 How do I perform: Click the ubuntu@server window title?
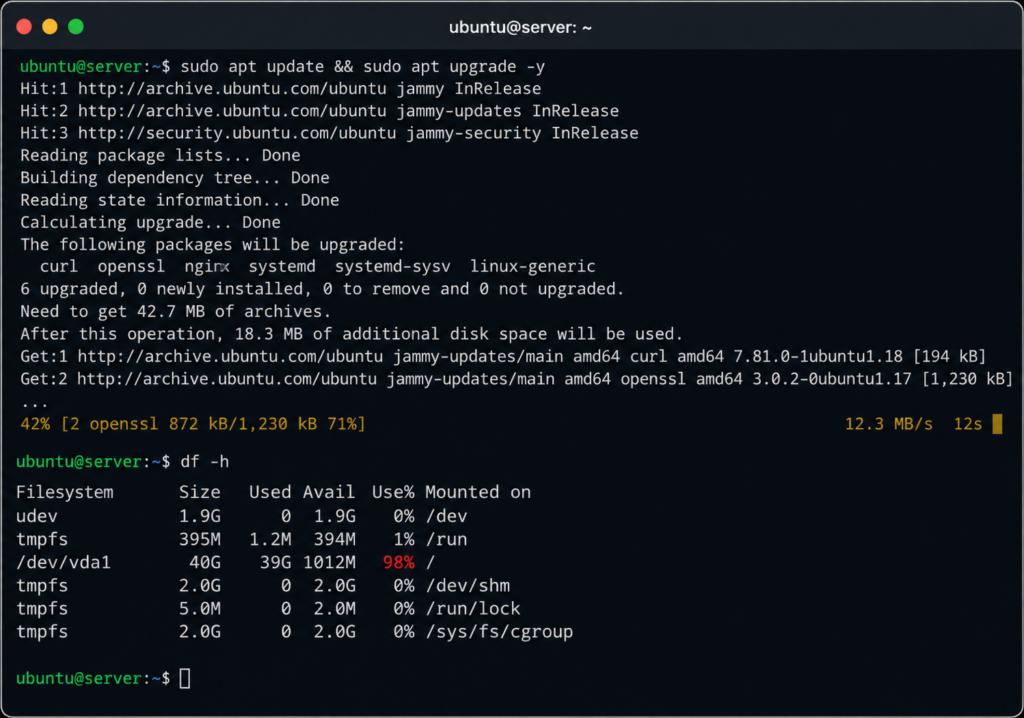tap(520, 27)
